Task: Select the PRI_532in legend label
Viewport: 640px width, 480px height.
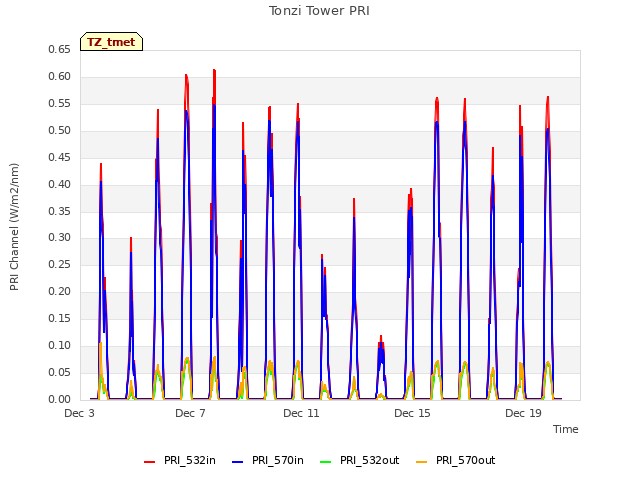Action: coord(190,460)
